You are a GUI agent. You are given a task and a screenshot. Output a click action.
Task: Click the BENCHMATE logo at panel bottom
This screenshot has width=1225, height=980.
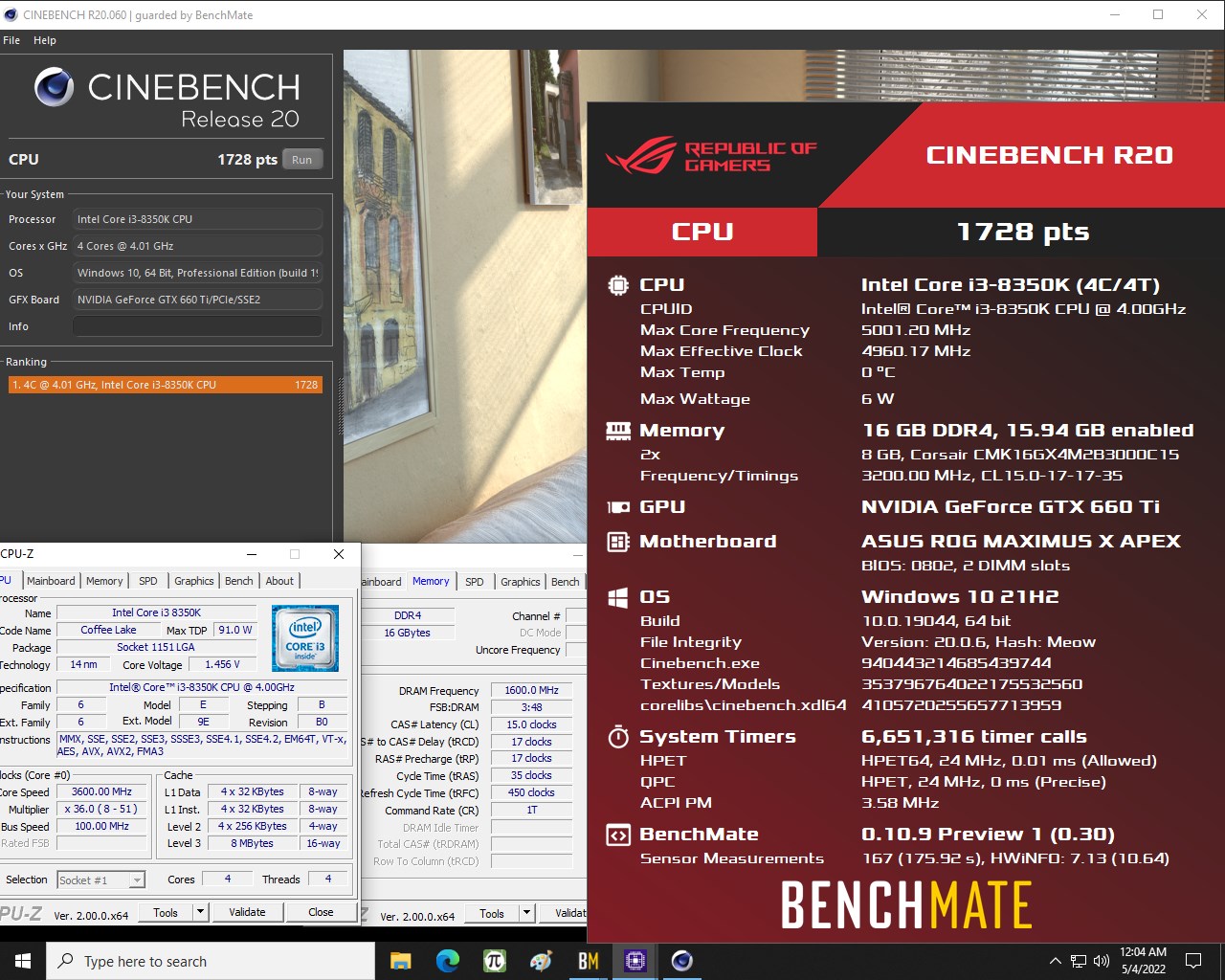coord(906,905)
